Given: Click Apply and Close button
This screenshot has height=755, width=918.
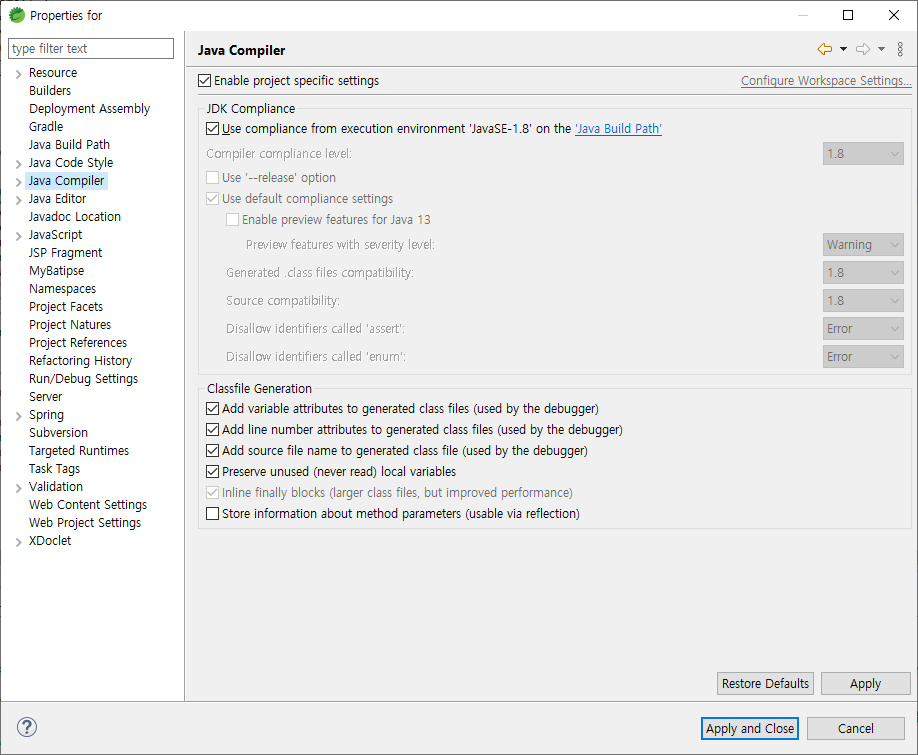Looking at the screenshot, I should click(x=750, y=729).
